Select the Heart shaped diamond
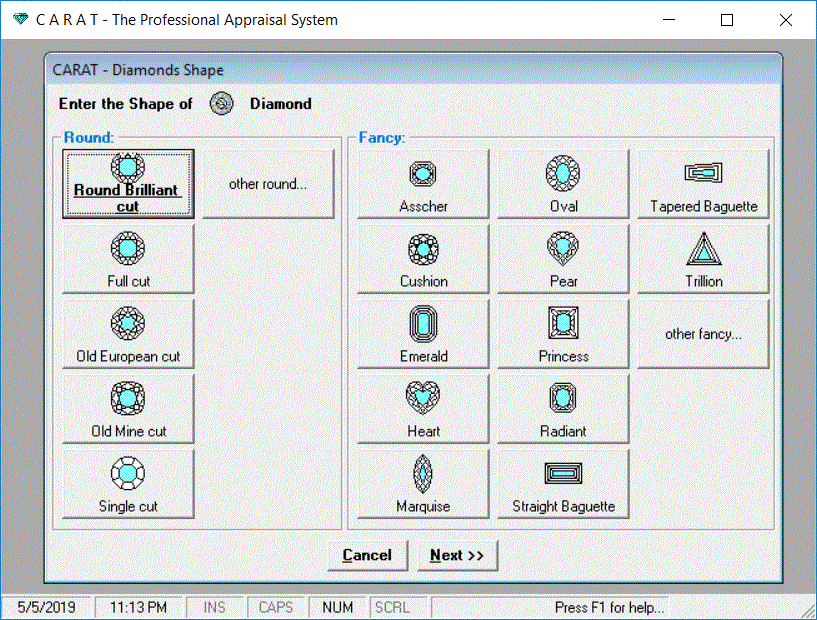The height and width of the screenshot is (620, 817). pyautogui.click(x=423, y=409)
